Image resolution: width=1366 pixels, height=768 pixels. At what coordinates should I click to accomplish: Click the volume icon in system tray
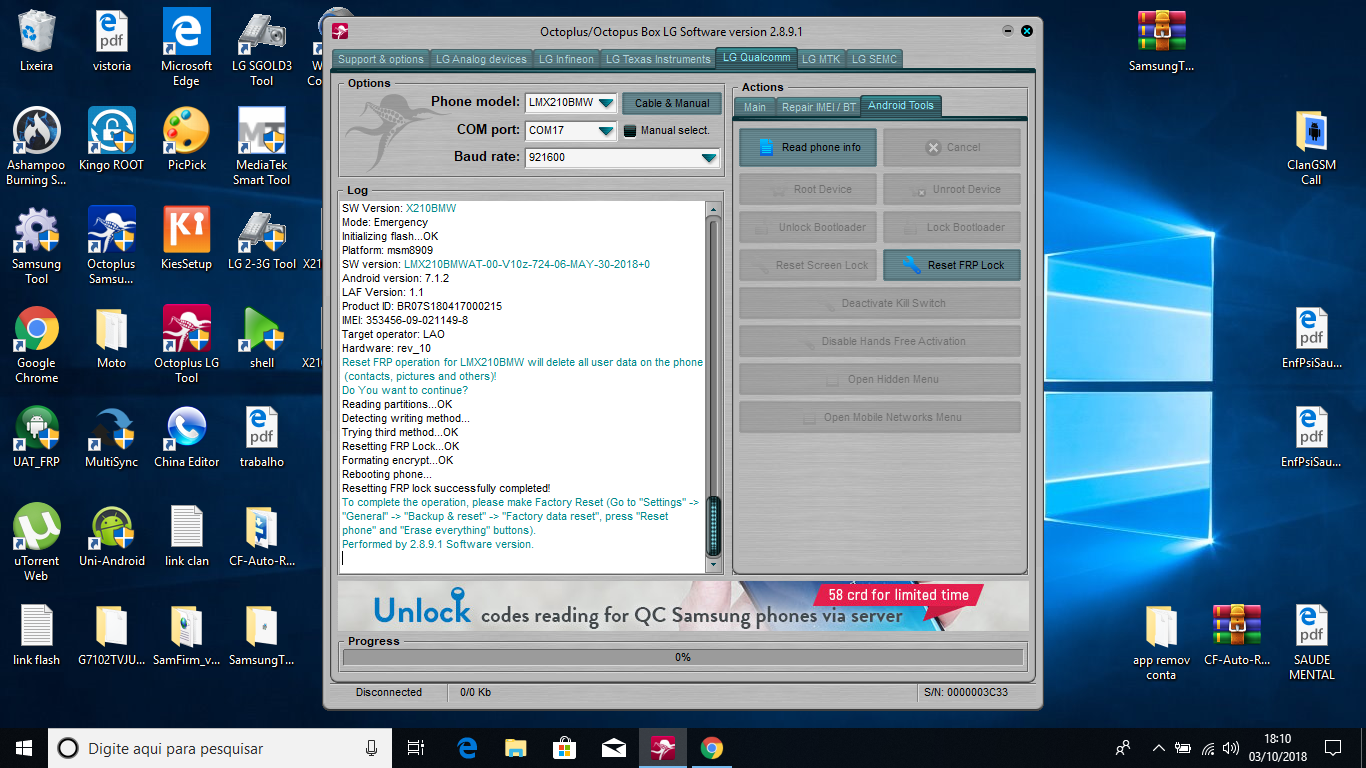[1231, 748]
